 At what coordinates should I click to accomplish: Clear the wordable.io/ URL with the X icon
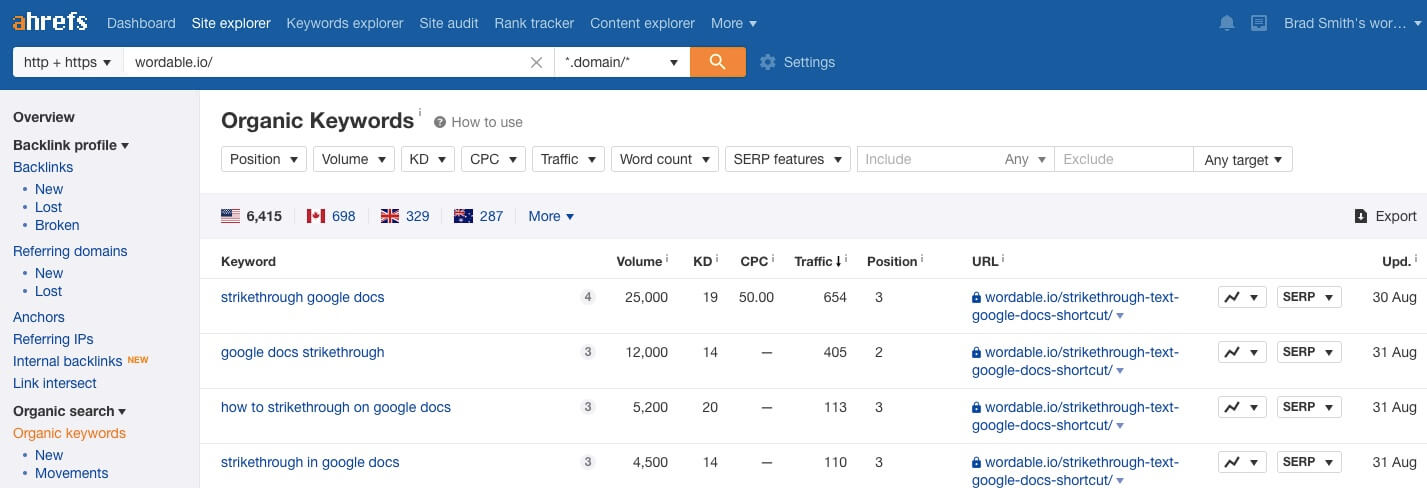536,62
